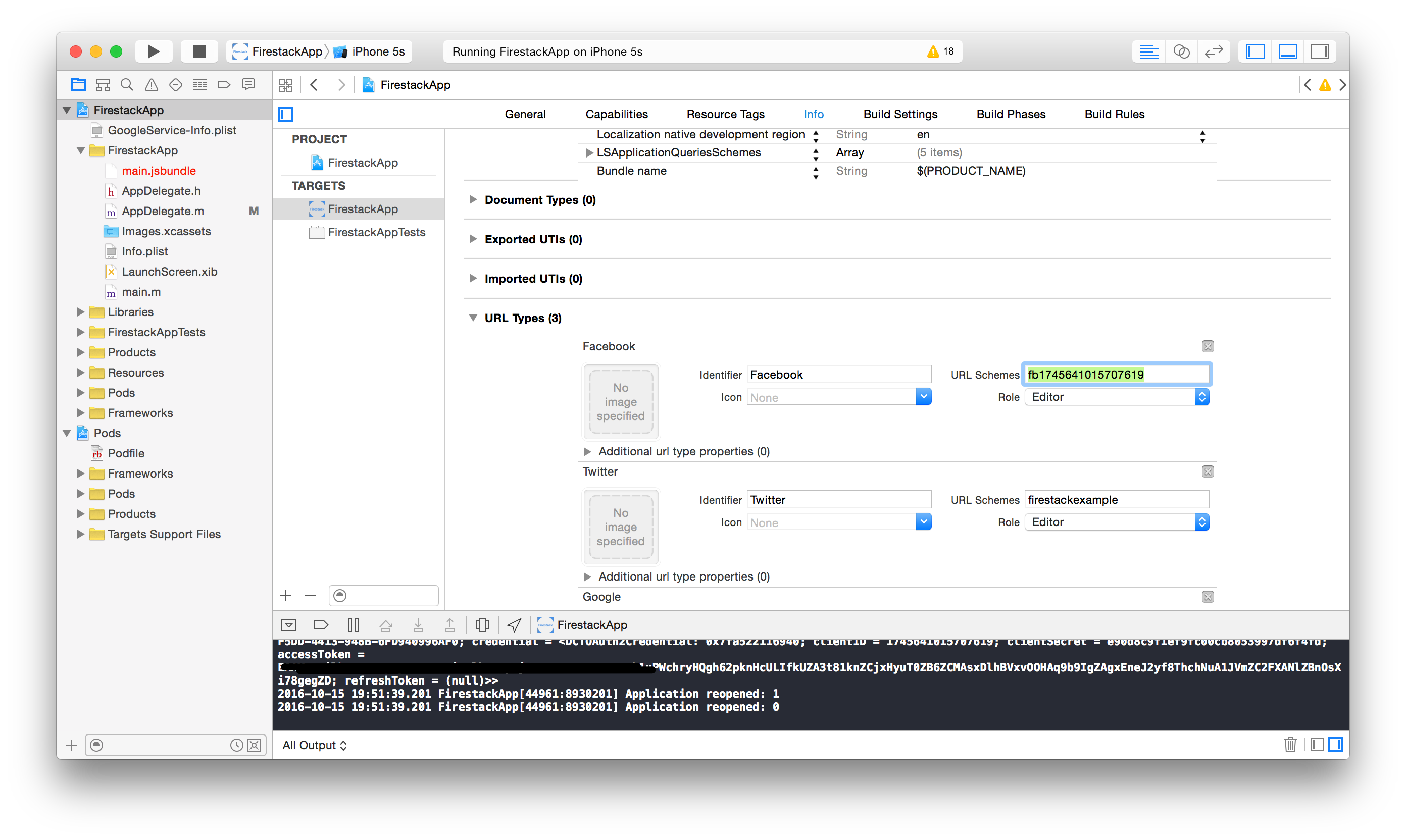Toggle the Navigator panel visibility

click(1255, 51)
